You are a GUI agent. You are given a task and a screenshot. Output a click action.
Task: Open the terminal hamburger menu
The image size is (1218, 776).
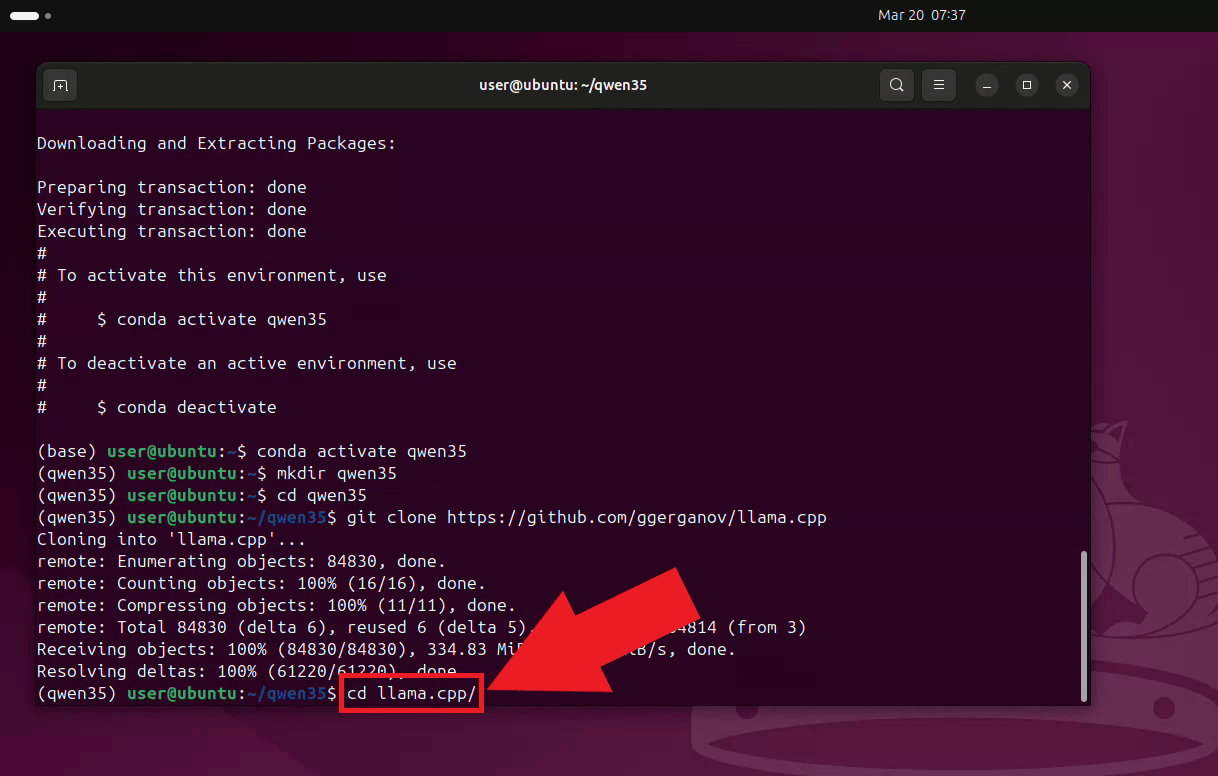[938, 85]
